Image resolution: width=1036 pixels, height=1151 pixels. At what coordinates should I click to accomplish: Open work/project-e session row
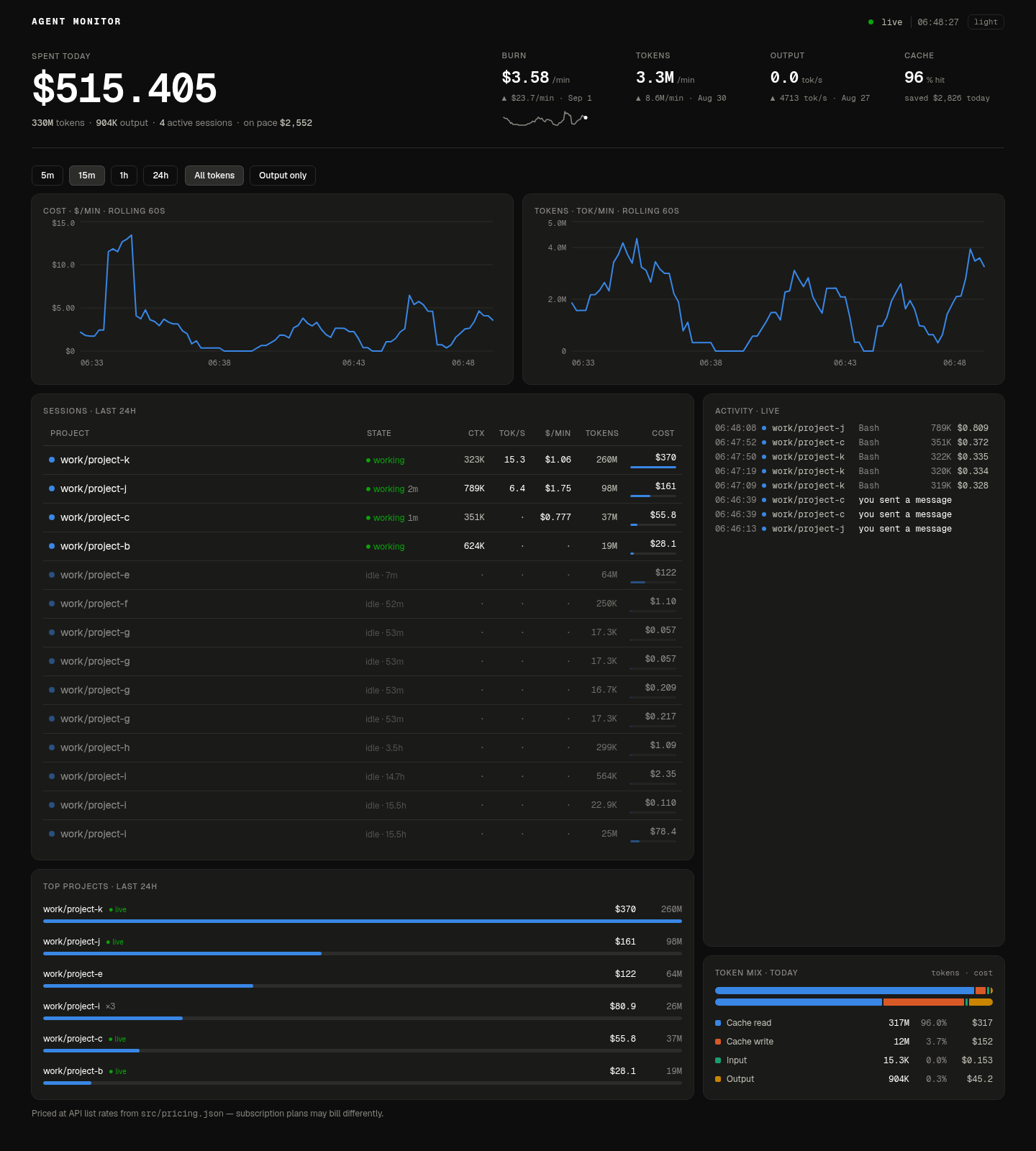363,575
